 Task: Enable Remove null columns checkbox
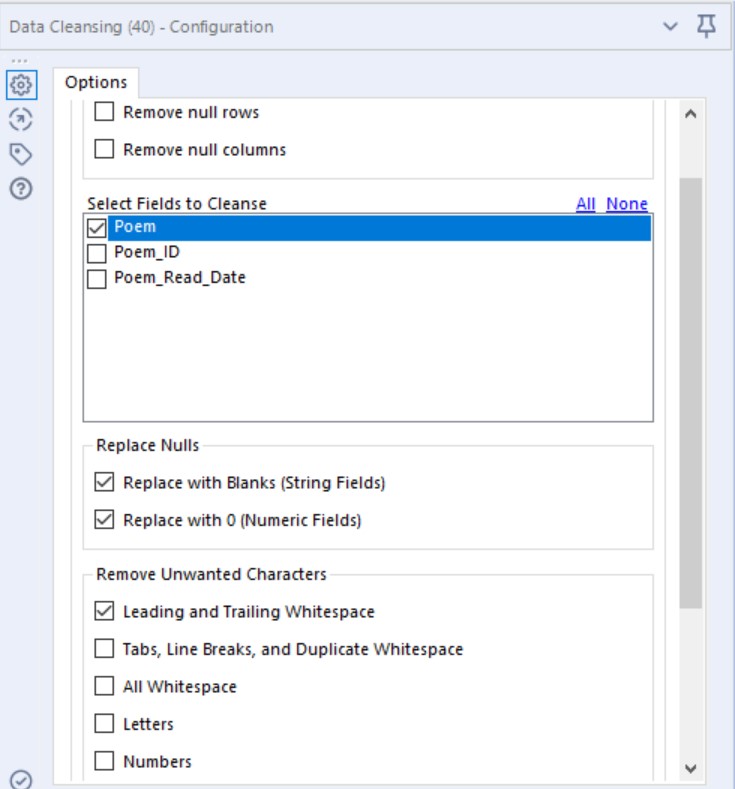click(x=104, y=150)
